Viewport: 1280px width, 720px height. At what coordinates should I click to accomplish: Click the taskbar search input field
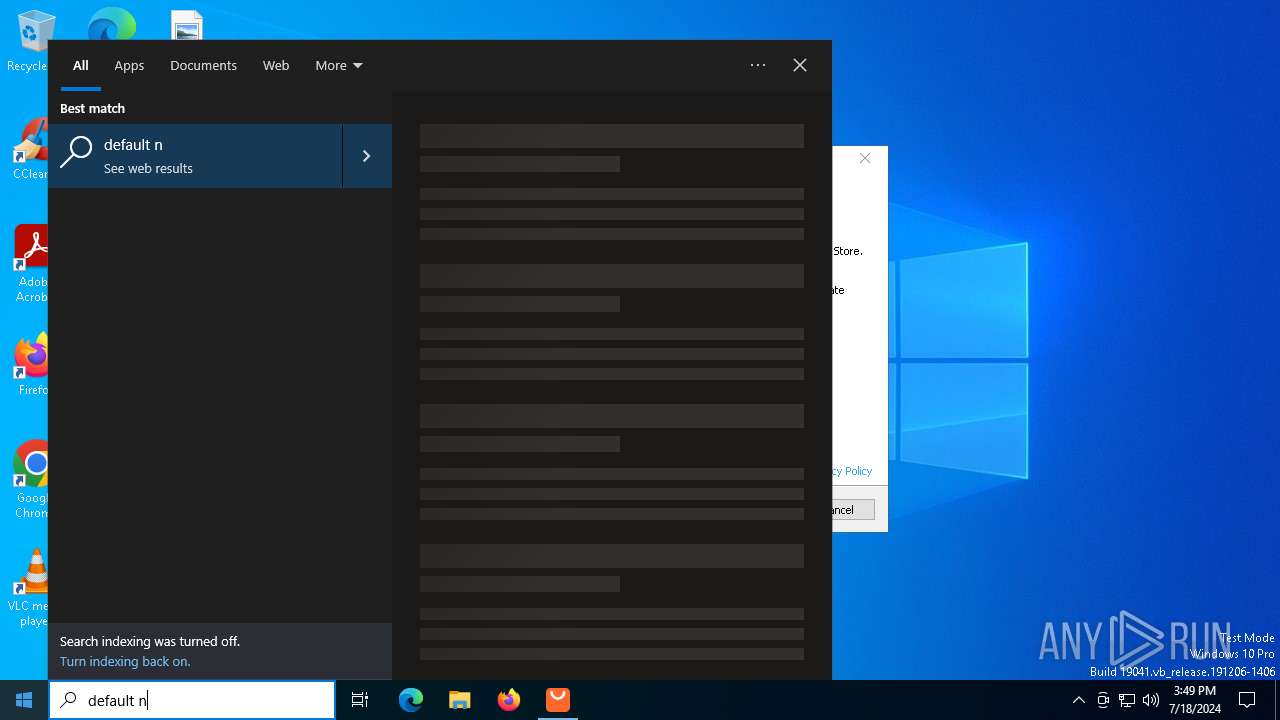coord(192,700)
